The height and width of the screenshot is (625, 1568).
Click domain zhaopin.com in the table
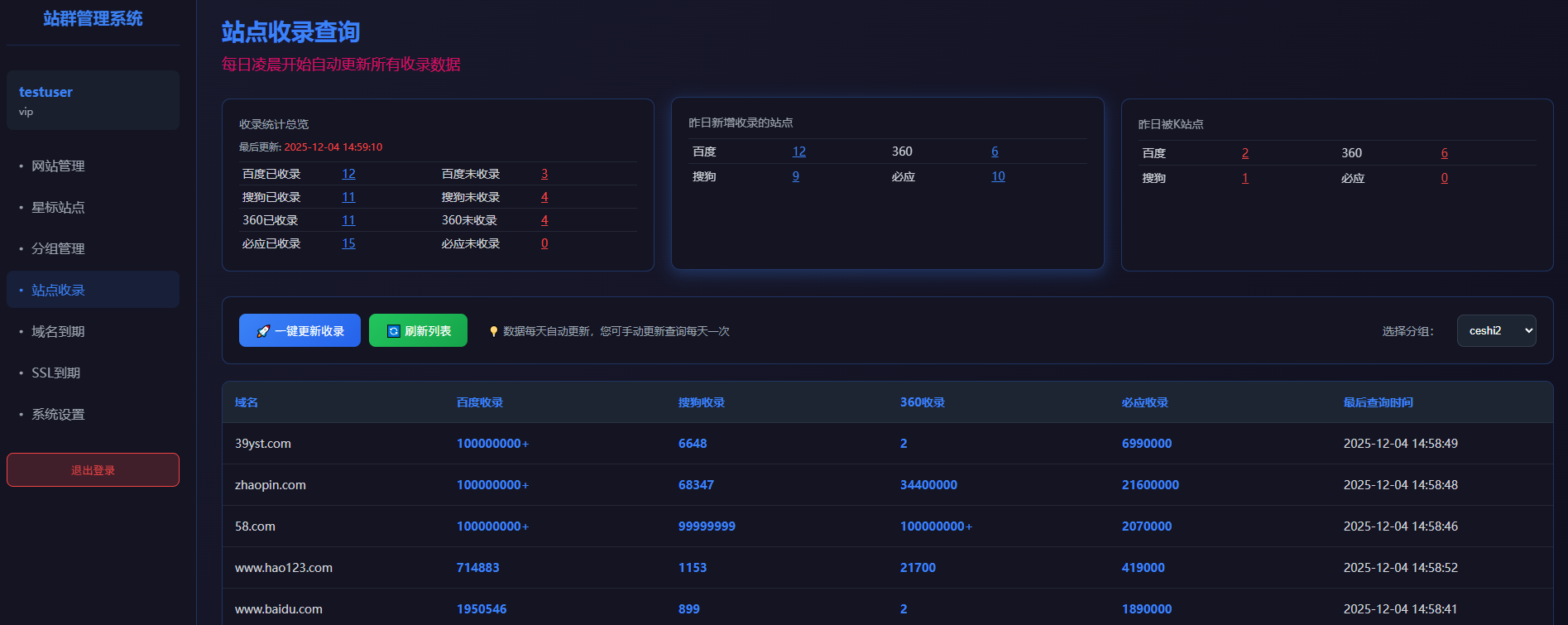271,485
